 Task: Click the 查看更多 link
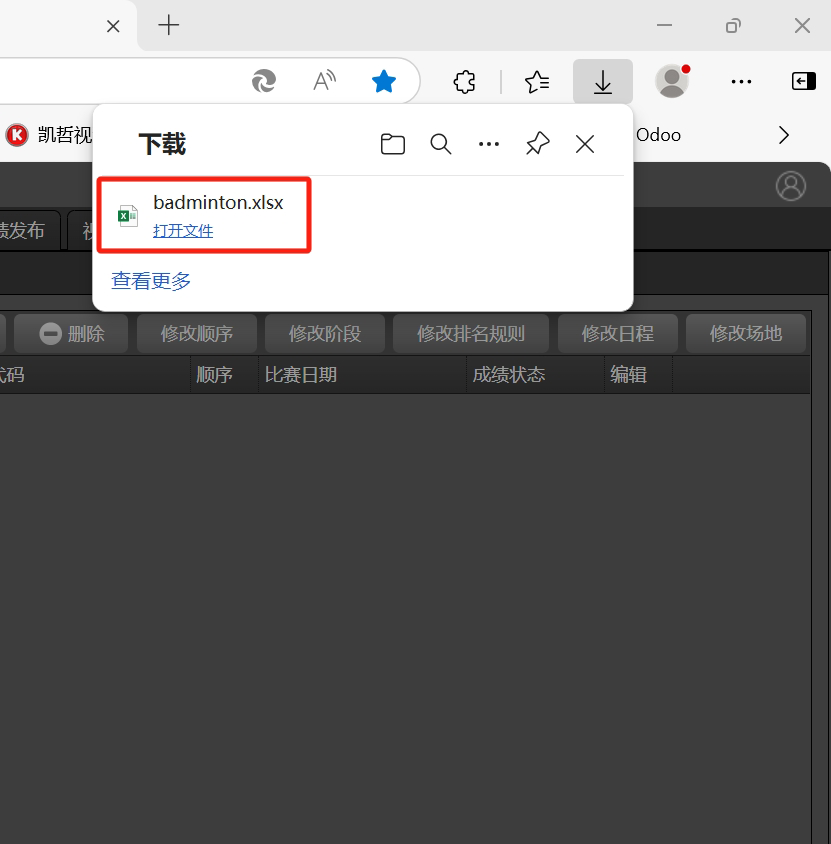(151, 281)
